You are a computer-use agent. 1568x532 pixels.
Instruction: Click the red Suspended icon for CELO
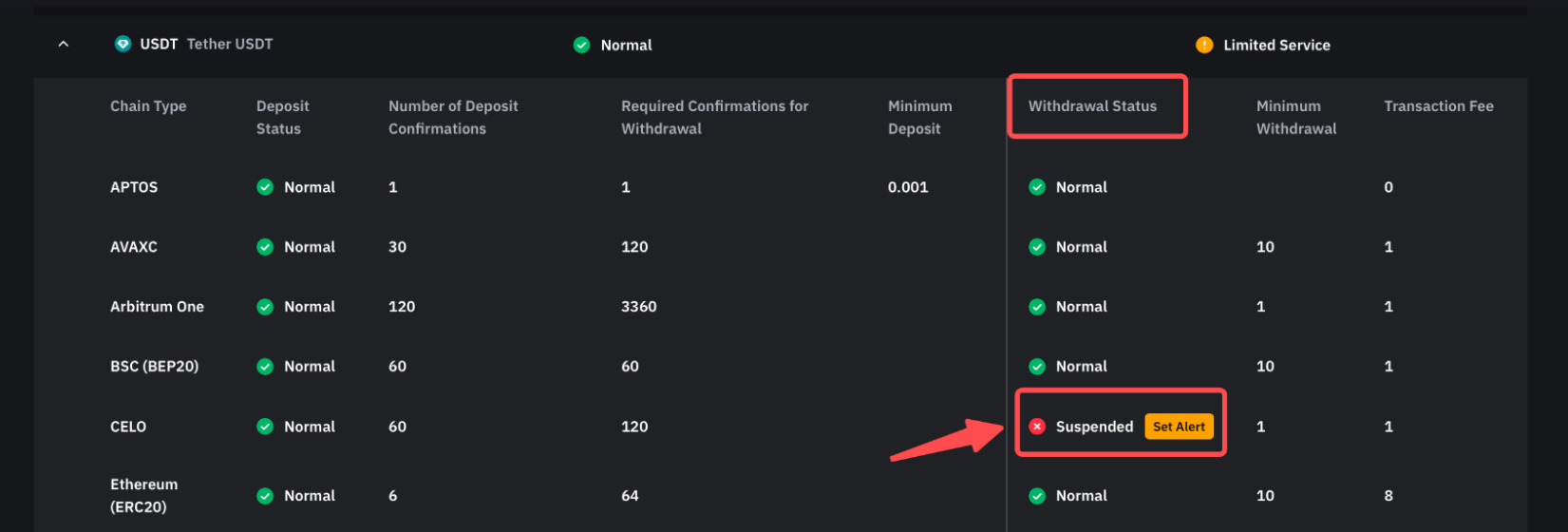point(1037,427)
